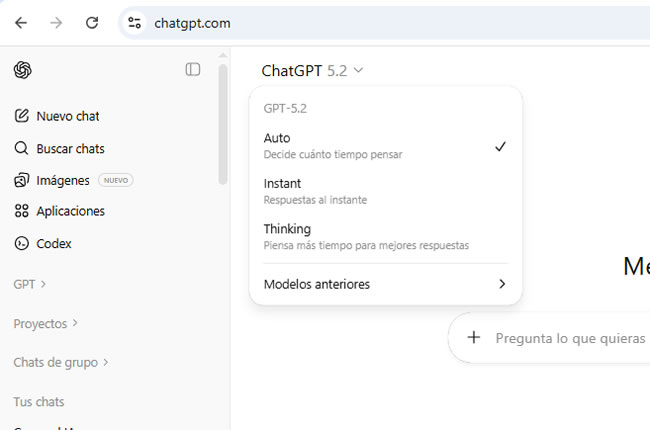This screenshot has width=650, height=430.
Task: Click the plus icon in prompt box
Action: coord(474,338)
